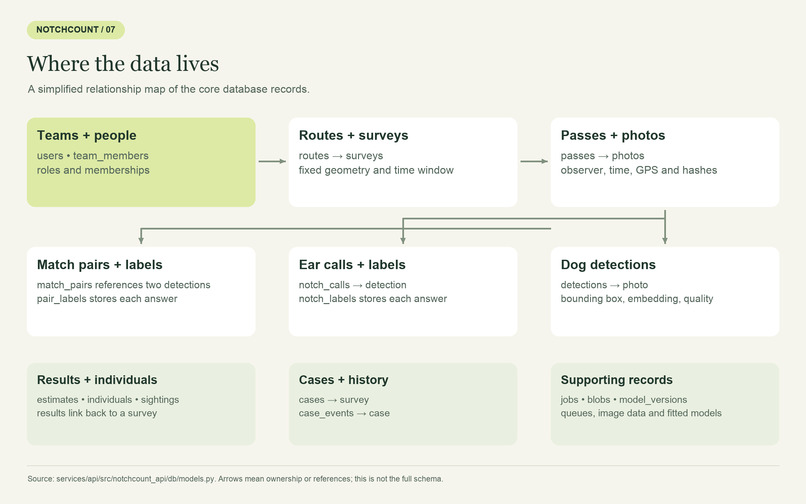This screenshot has height=504, width=806.
Task: Select the Ear calls + labels heading
Action: 352,264
